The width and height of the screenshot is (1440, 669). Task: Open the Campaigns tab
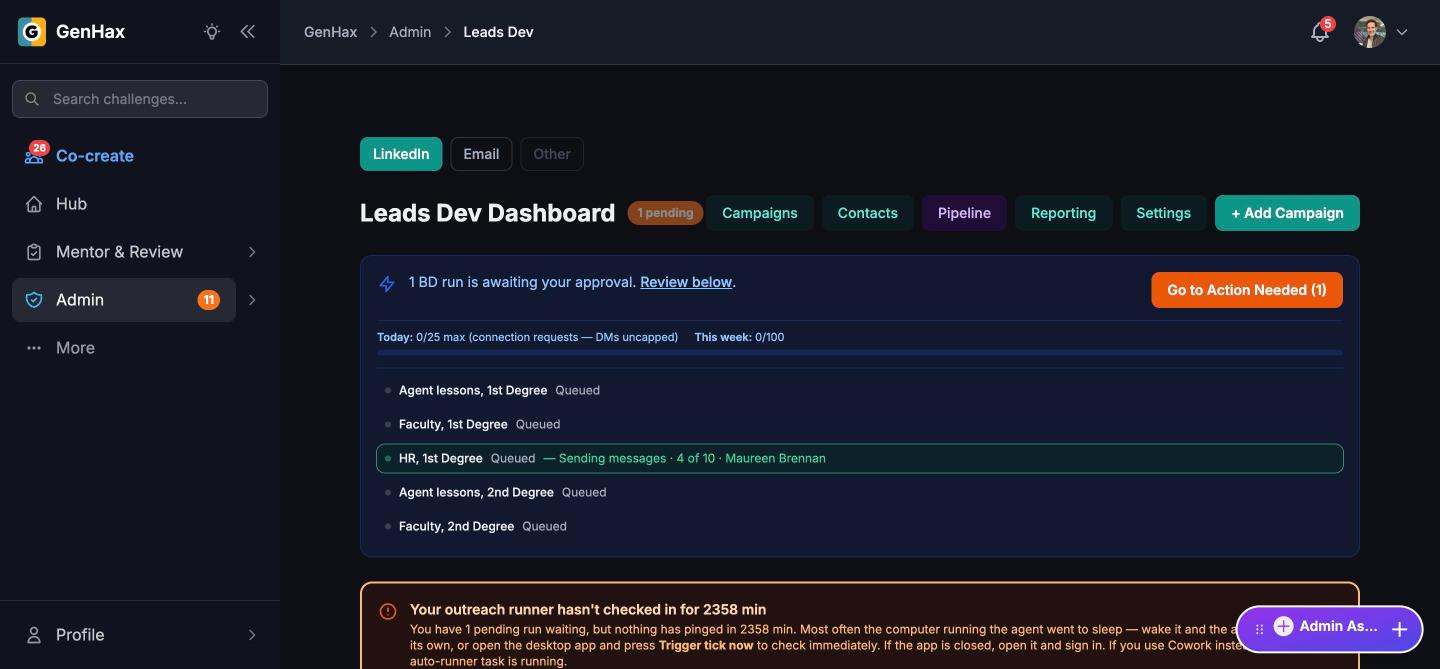pos(760,213)
